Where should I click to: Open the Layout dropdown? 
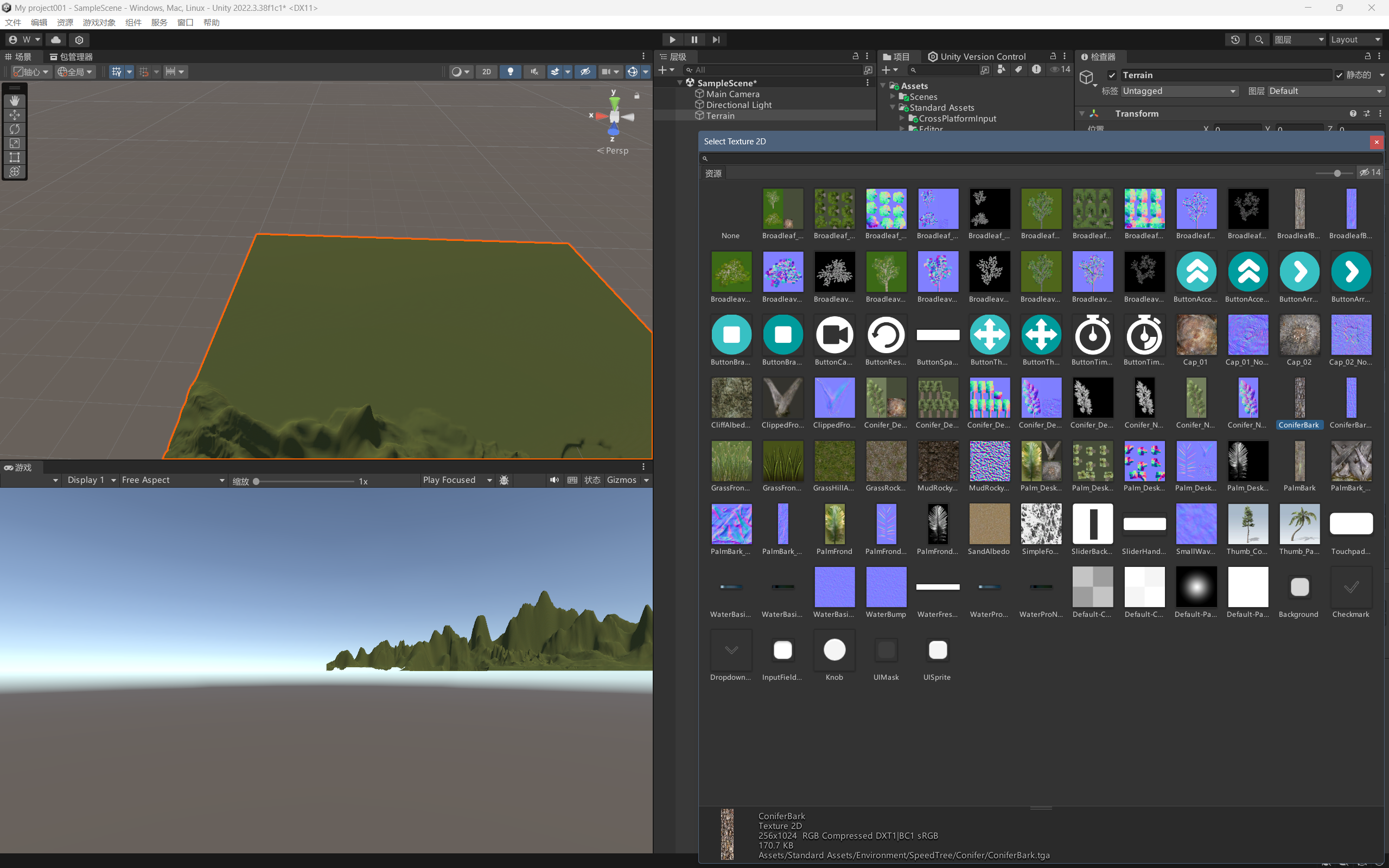pos(1355,40)
